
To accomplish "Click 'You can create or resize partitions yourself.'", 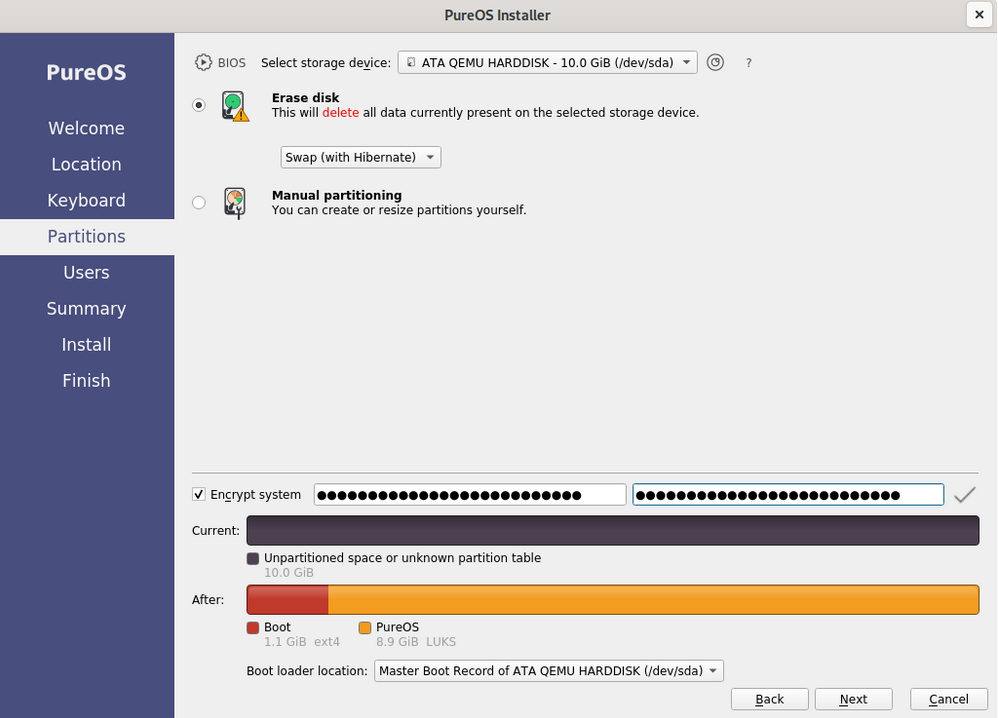I will 399,210.
